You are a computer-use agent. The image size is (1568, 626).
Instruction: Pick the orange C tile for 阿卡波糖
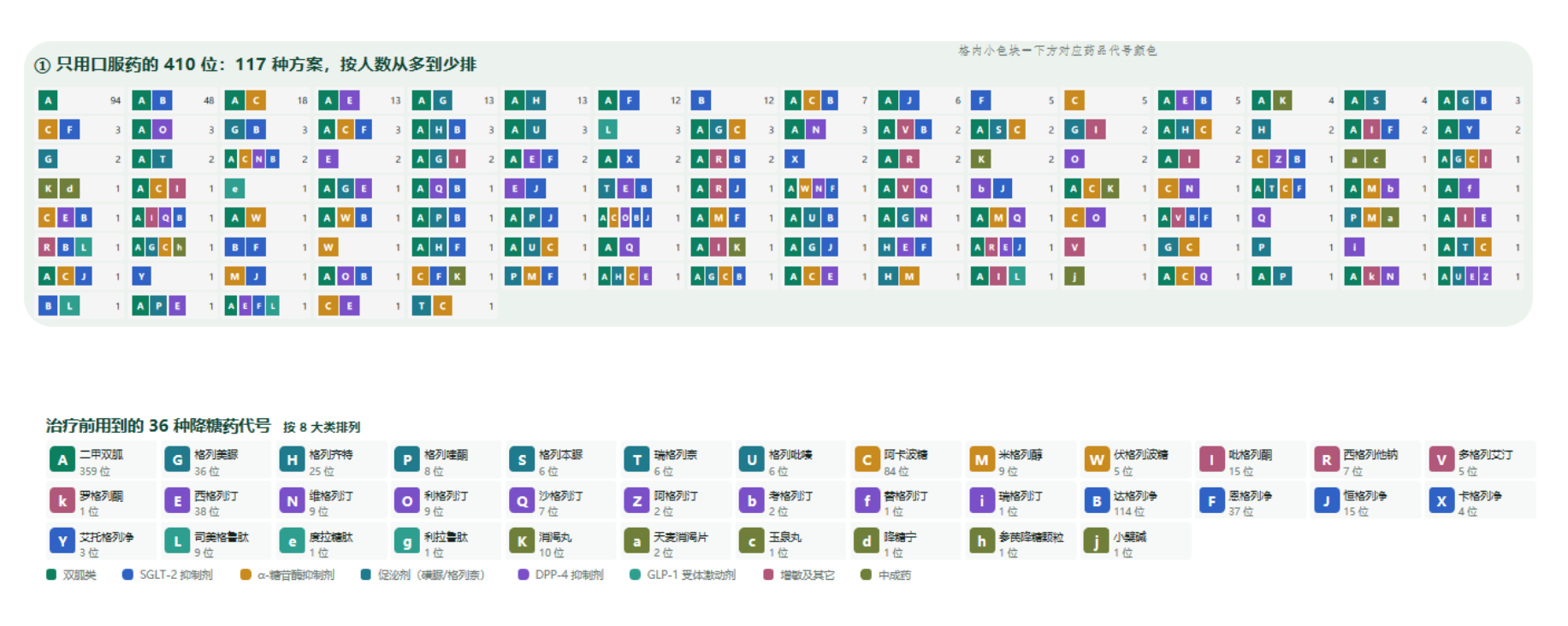pyautogui.click(x=867, y=461)
